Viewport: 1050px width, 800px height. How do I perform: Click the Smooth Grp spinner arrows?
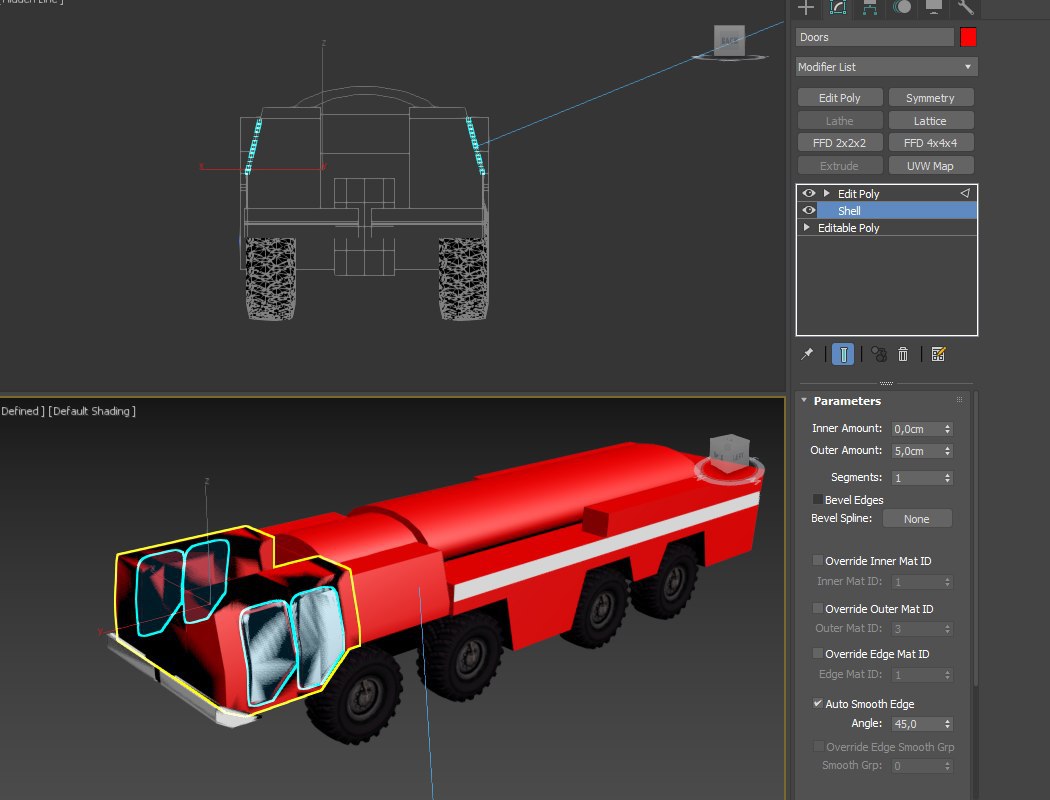(948, 766)
